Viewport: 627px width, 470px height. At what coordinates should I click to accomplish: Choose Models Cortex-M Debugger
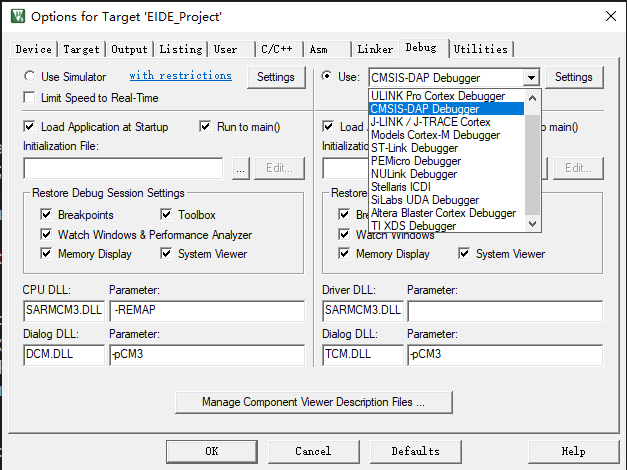(x=446, y=135)
